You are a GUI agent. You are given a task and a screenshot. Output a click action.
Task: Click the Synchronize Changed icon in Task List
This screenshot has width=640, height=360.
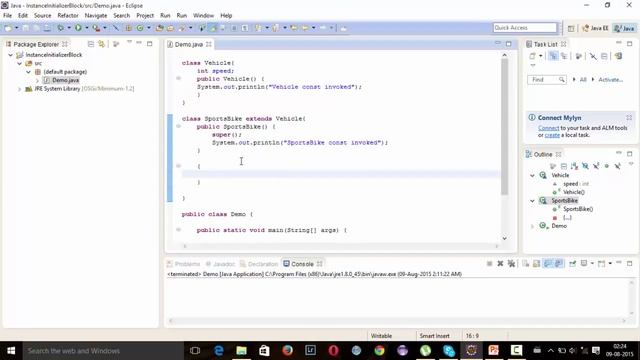click(618, 56)
